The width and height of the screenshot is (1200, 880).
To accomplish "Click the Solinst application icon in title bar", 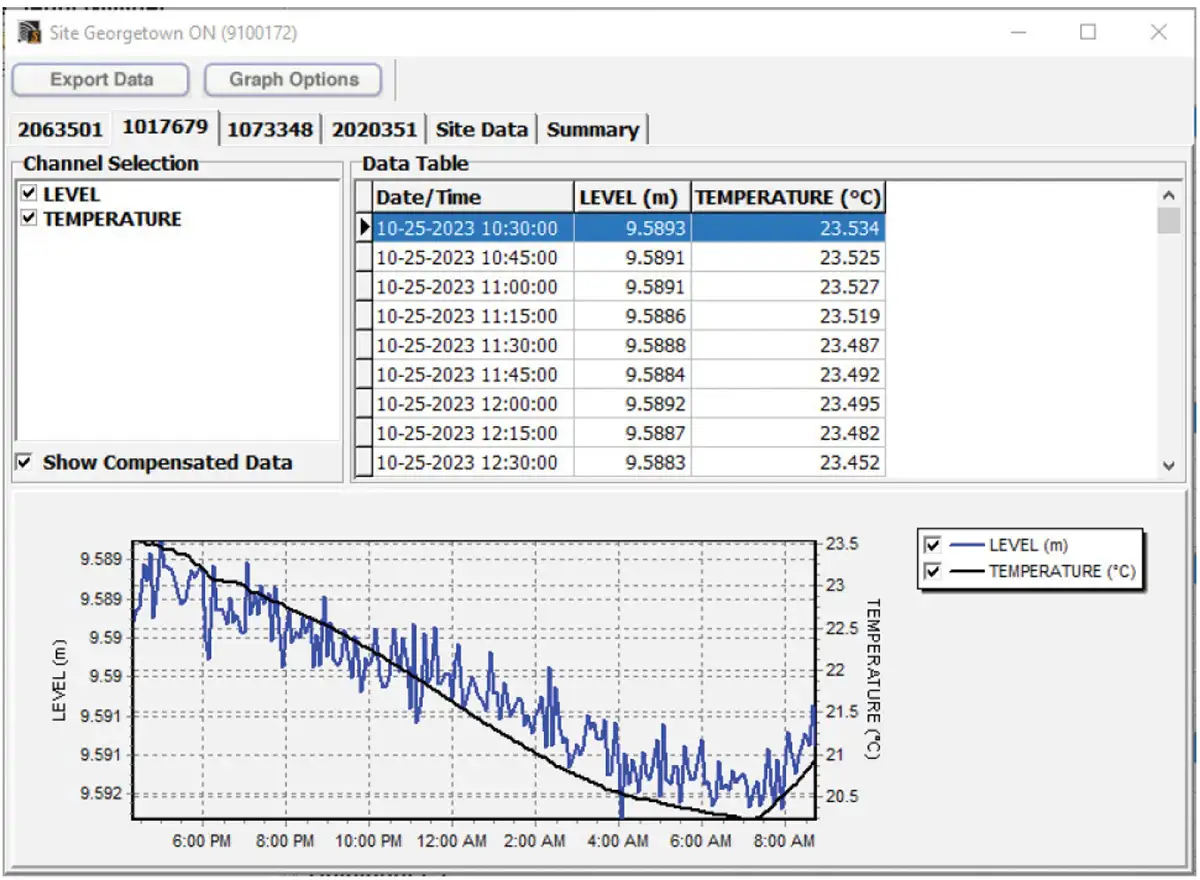I will point(28,33).
